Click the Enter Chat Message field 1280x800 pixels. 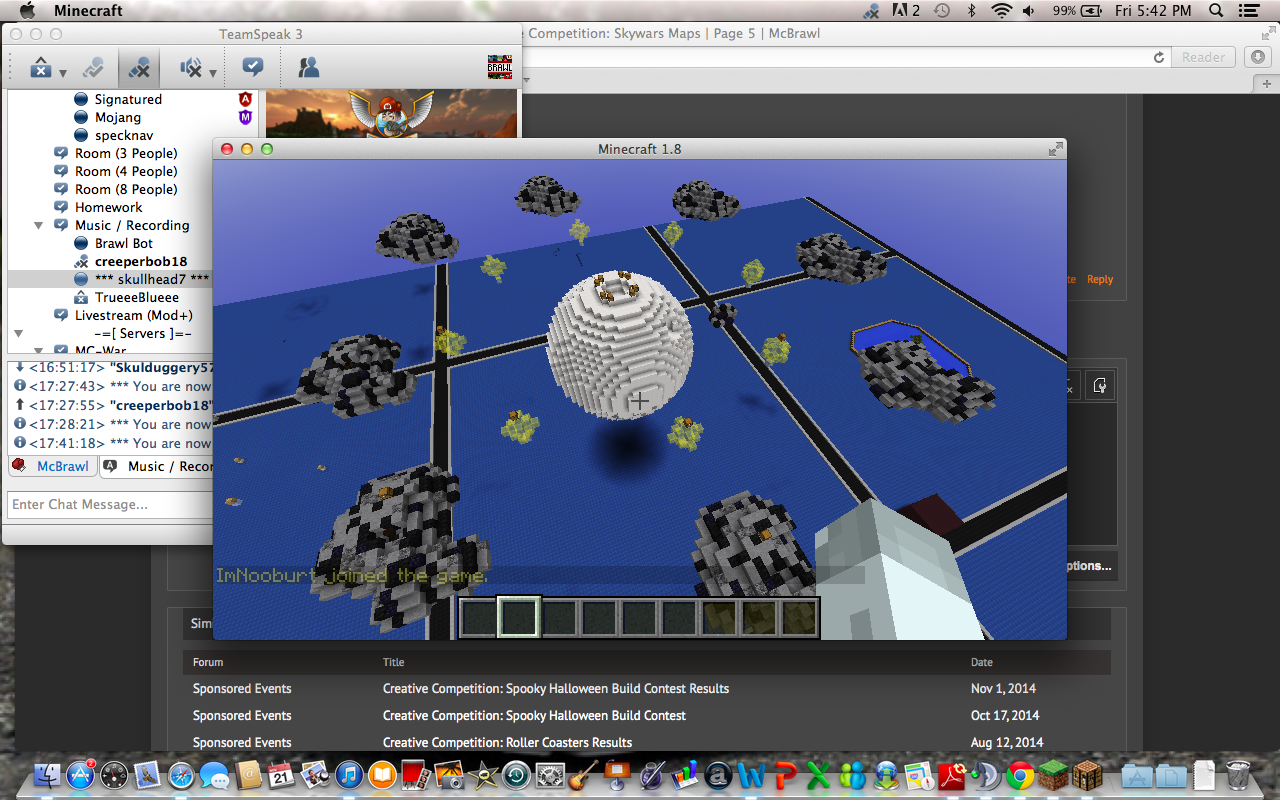point(108,505)
